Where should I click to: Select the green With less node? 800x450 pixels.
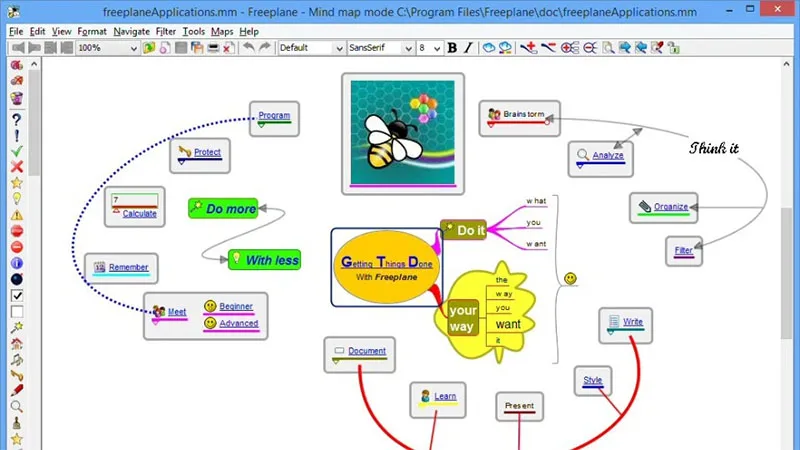click(x=264, y=260)
